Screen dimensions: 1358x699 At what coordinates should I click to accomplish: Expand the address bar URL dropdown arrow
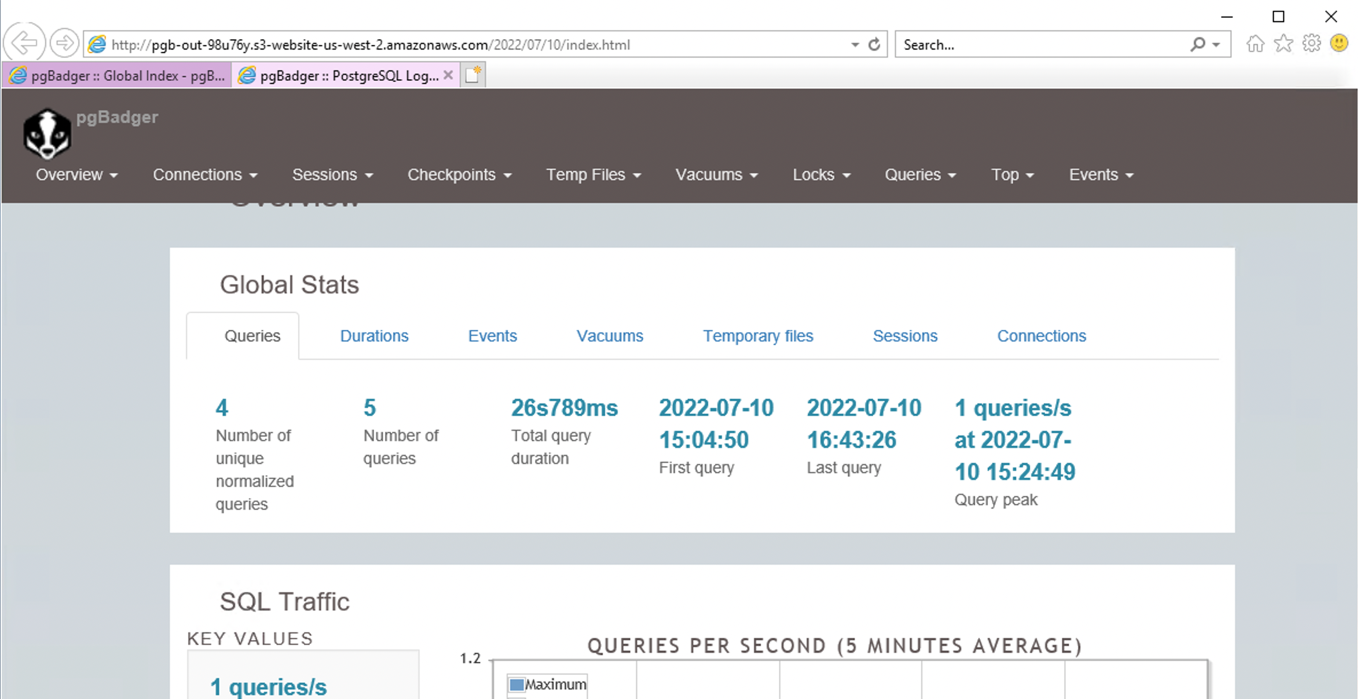(854, 45)
